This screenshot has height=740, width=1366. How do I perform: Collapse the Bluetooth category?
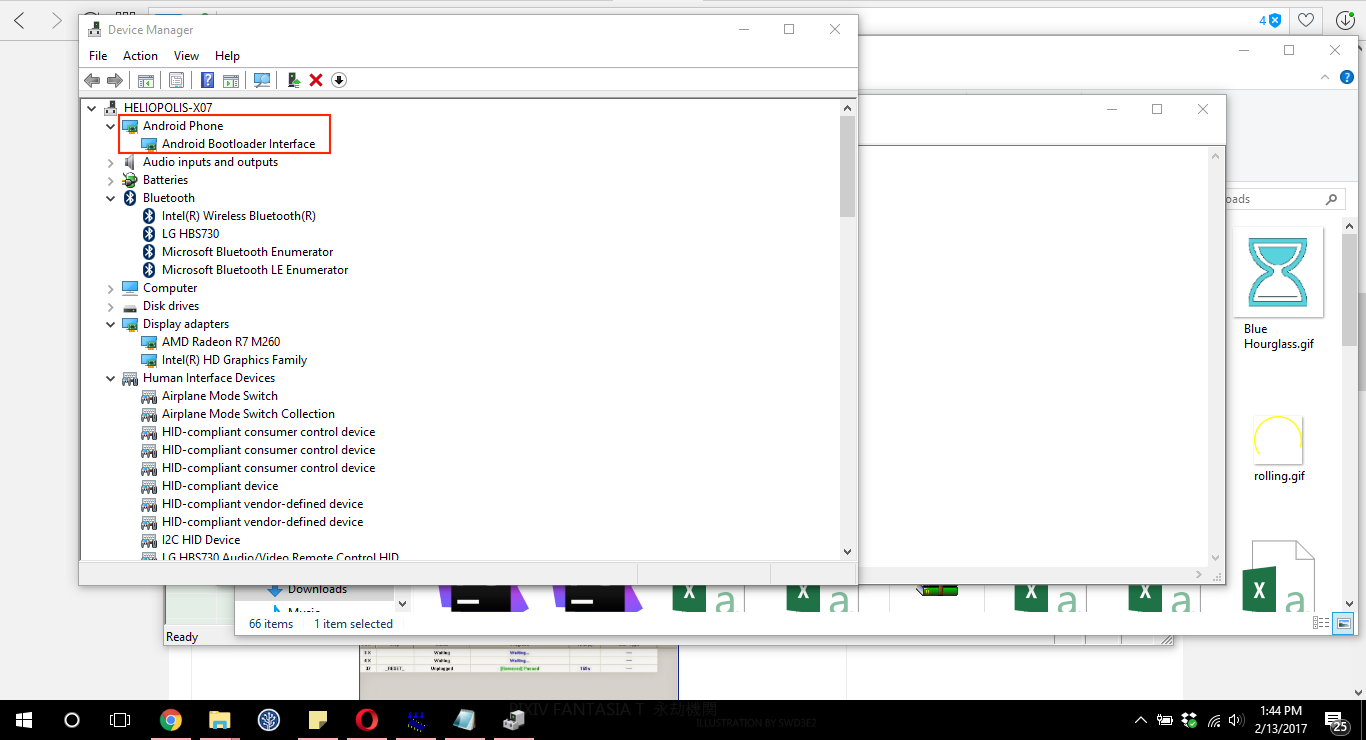click(111, 198)
